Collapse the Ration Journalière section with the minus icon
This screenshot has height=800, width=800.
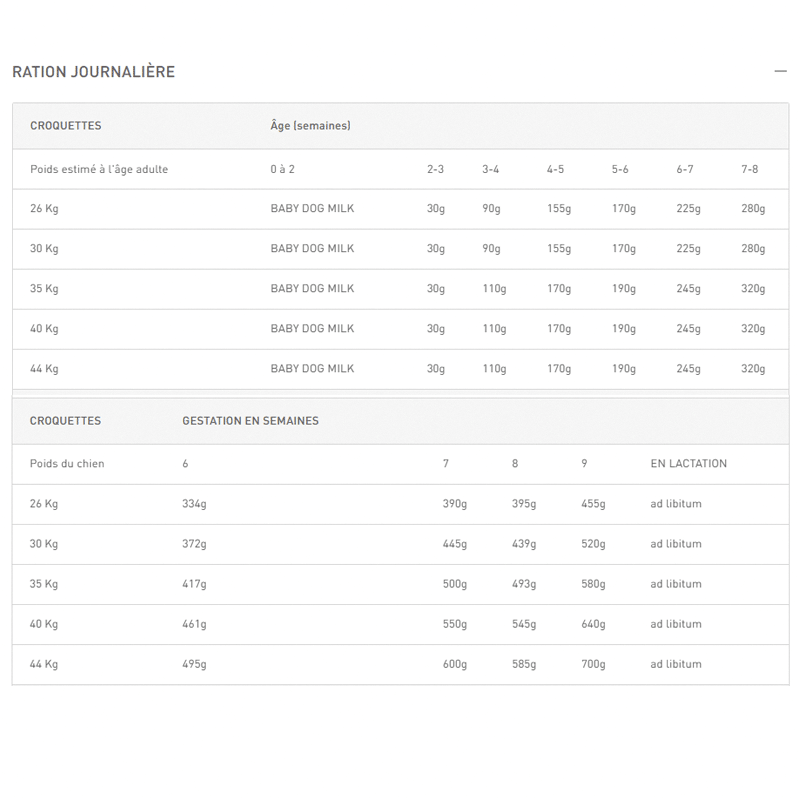(781, 72)
